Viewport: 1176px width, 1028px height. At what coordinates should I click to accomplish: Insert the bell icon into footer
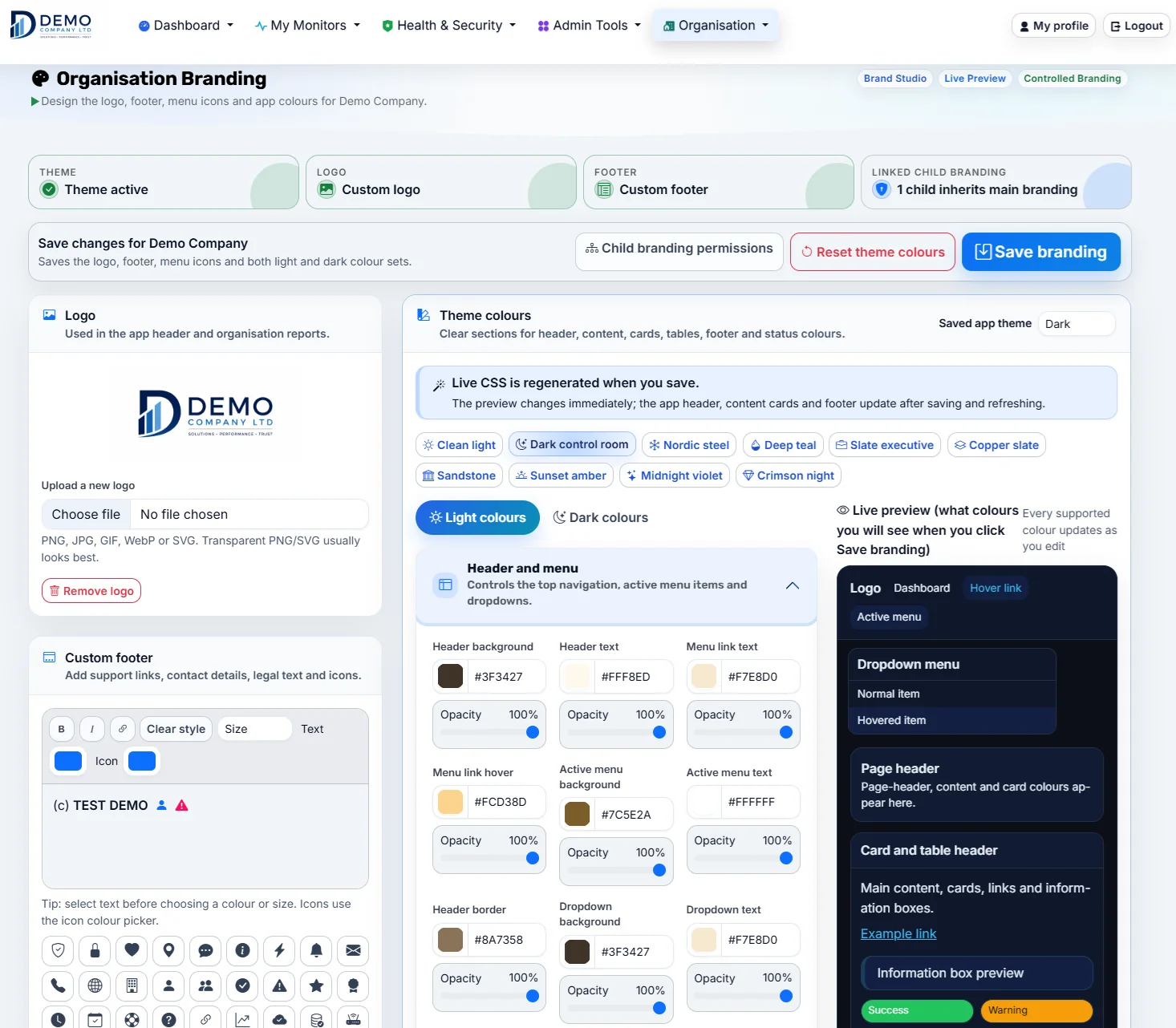click(316, 950)
